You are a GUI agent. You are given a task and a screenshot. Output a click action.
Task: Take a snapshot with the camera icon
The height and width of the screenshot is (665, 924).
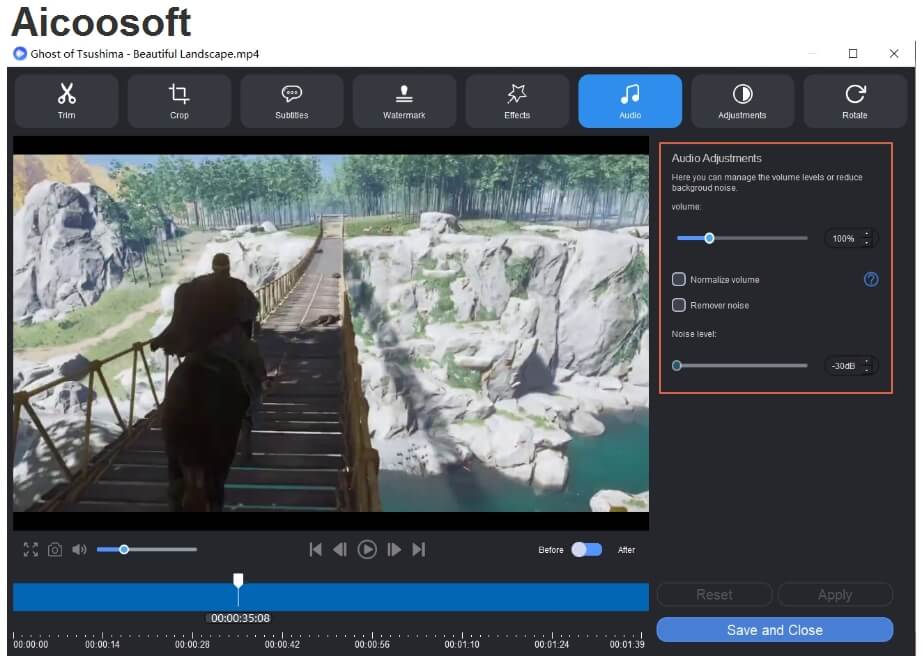(x=55, y=549)
